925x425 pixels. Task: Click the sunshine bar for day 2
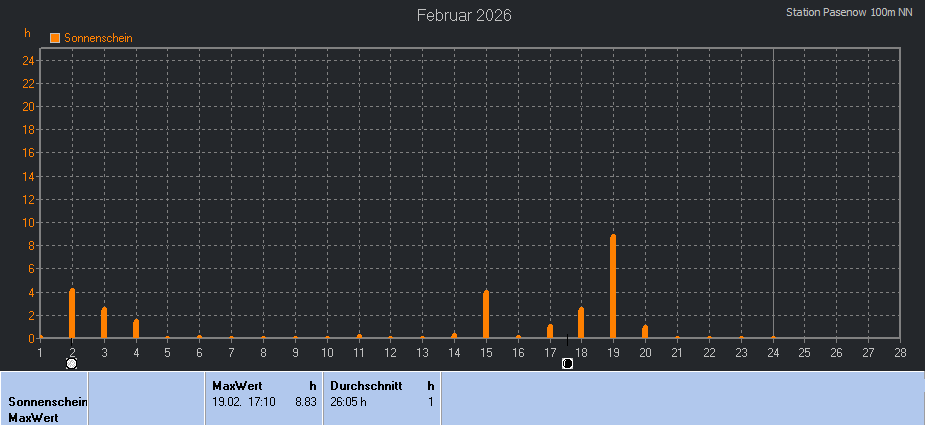pyautogui.click(x=72, y=313)
